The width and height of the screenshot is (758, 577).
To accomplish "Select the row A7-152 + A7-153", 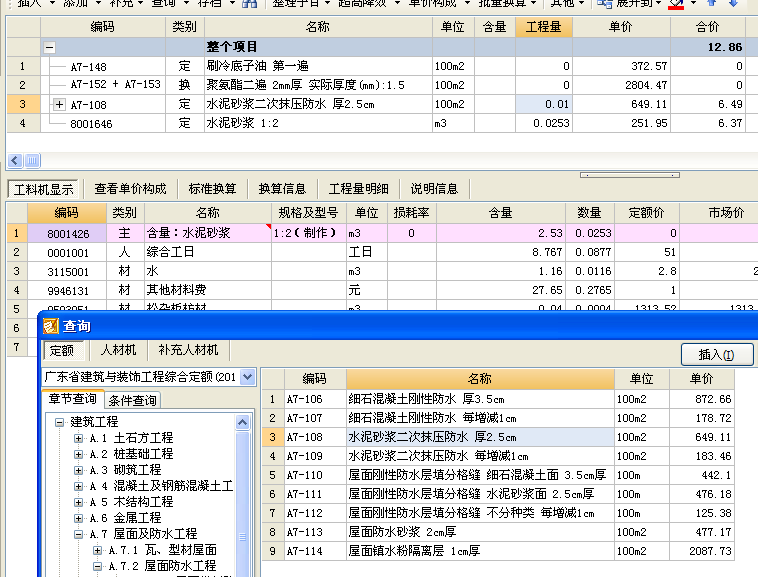I will [x=382, y=85].
